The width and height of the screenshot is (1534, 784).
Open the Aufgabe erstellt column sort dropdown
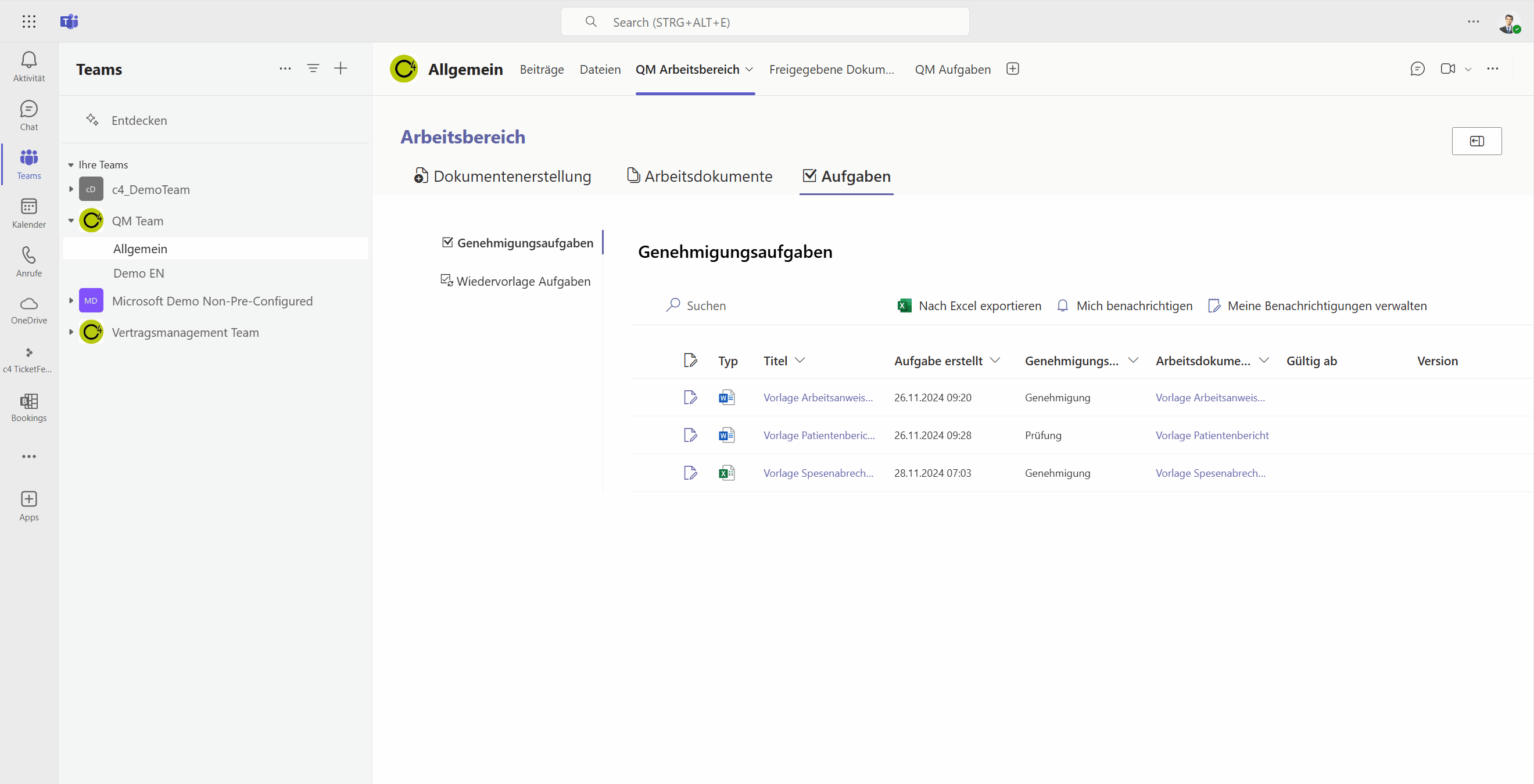click(x=995, y=360)
